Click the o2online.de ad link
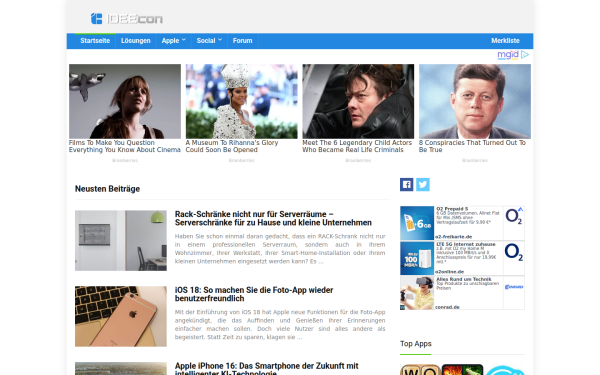 (x=449, y=272)
